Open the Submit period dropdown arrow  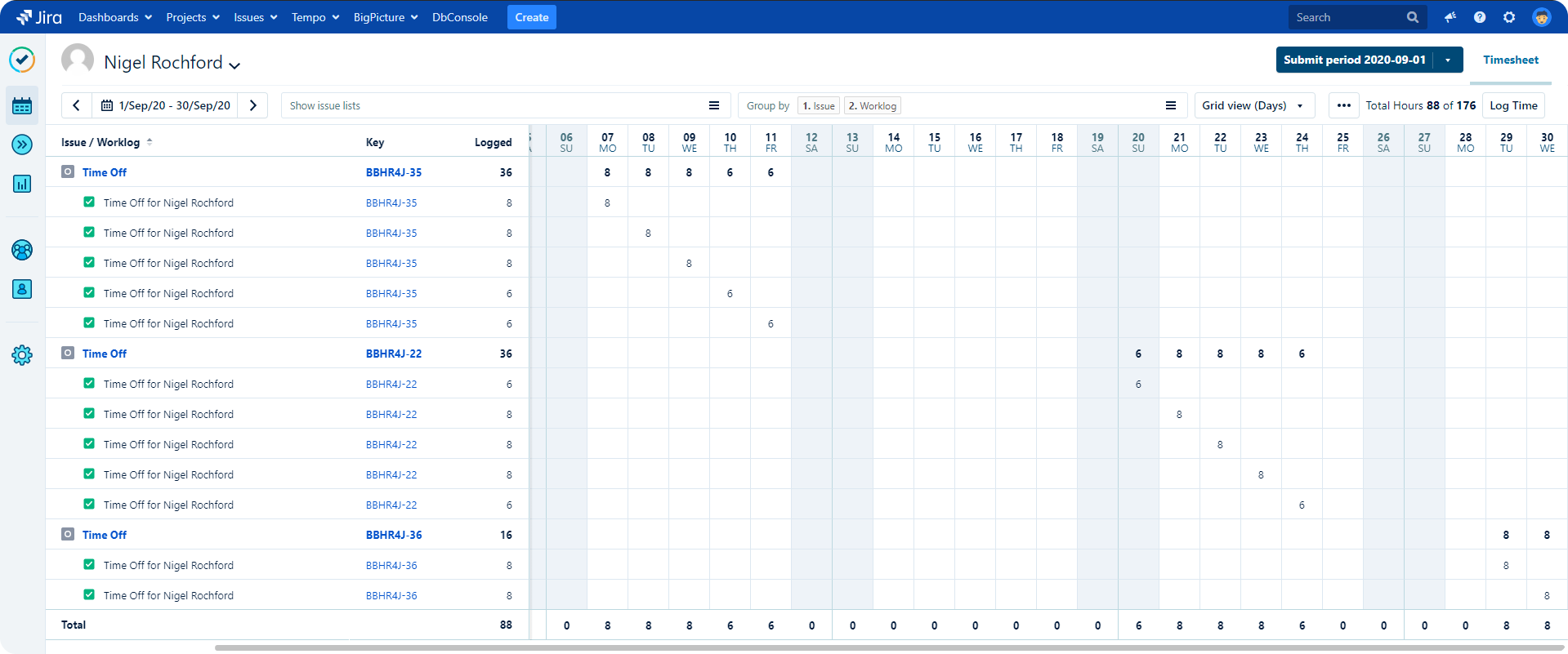(x=1448, y=60)
